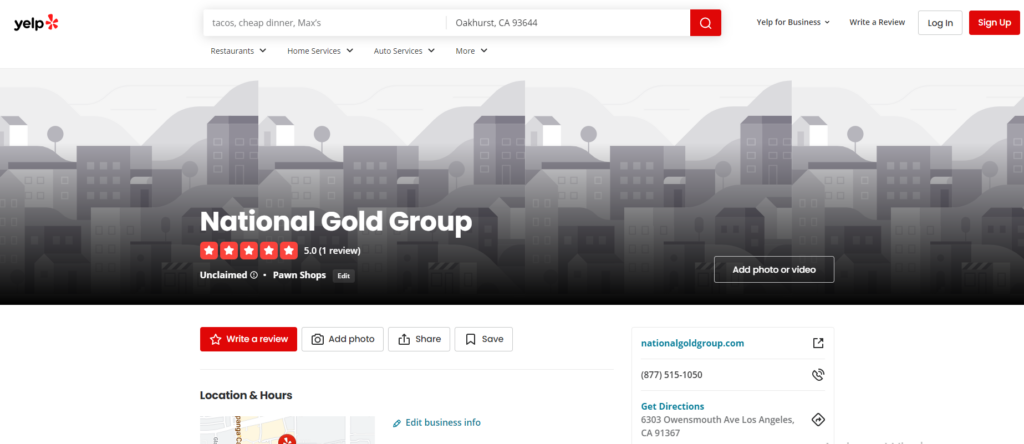Screen dimensions: 1024x444
Task: Expand the More dropdown
Action: click(x=472, y=51)
